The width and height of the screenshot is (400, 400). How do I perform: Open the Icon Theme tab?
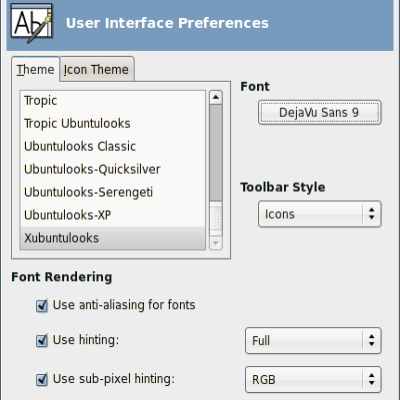pyautogui.click(x=97, y=70)
